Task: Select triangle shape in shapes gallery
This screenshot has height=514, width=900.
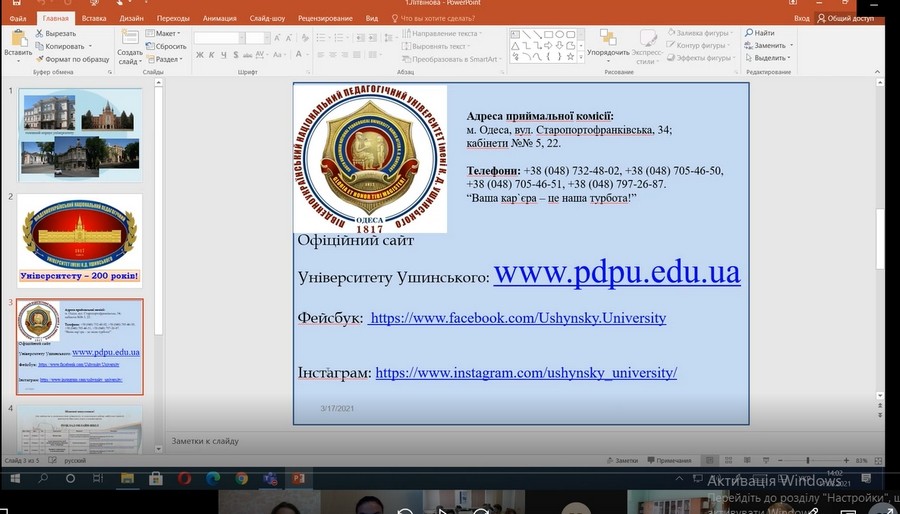Action: [515, 45]
